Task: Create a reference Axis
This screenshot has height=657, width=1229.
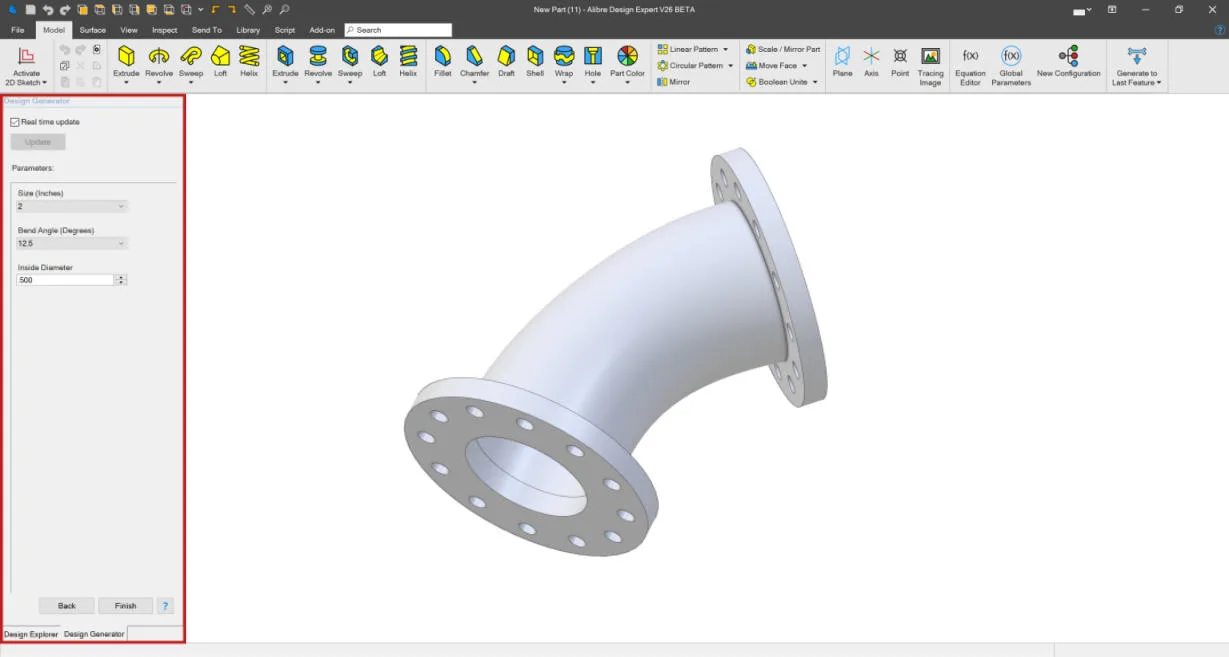Action: [x=871, y=62]
